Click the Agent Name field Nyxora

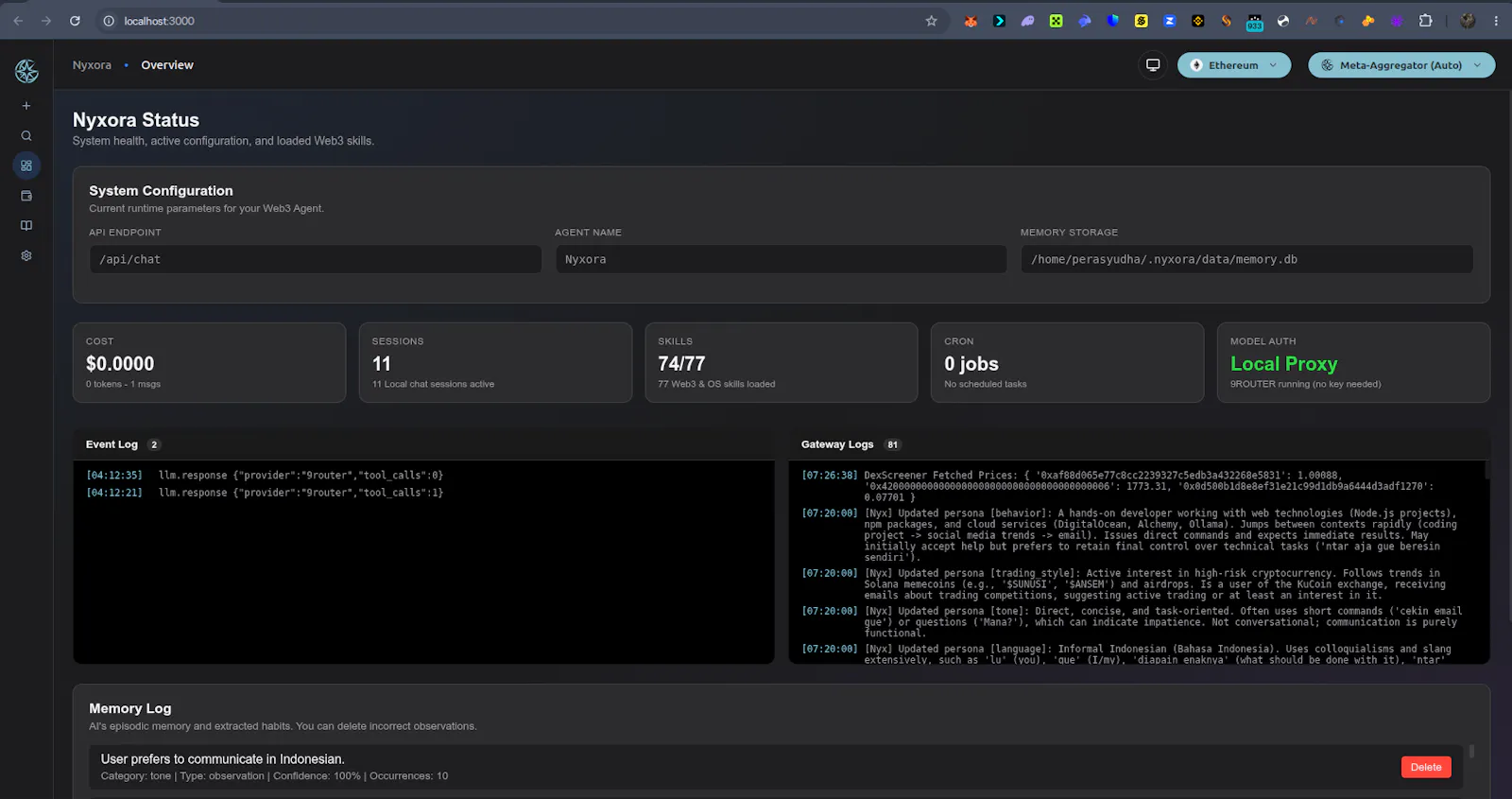781,259
